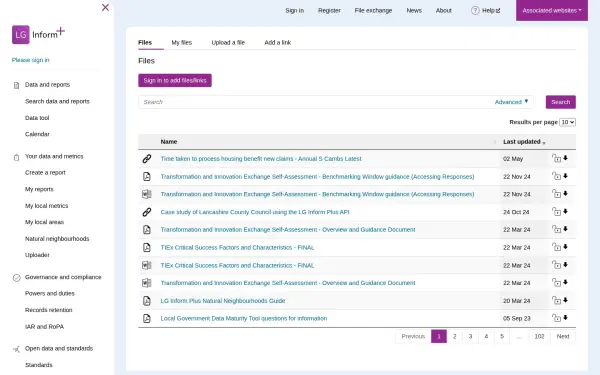Open Calendar in the sidebar
Image resolution: width=600 pixels, height=375 pixels.
click(37, 134)
